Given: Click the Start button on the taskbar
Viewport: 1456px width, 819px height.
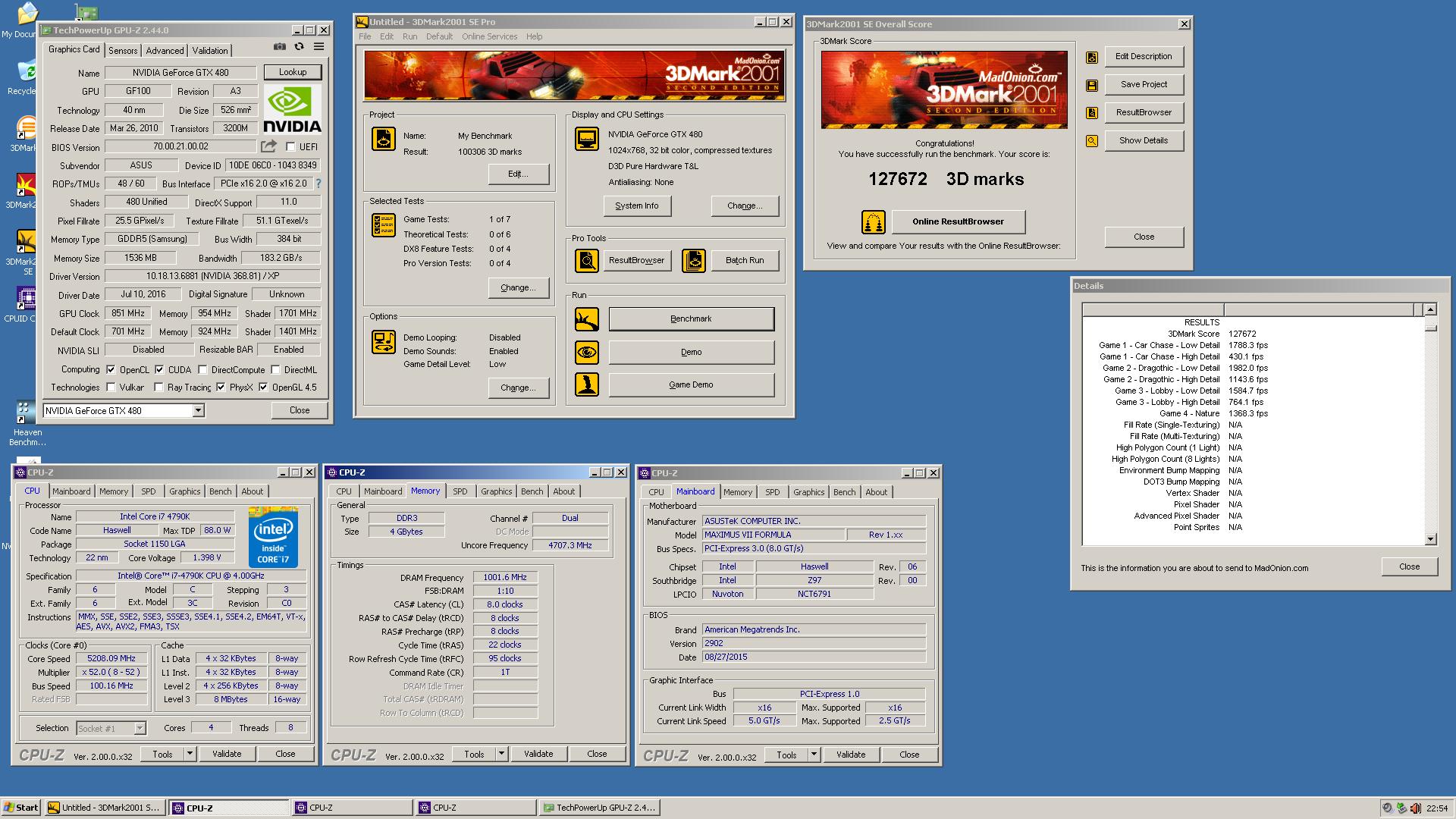Looking at the screenshot, I should (21, 808).
